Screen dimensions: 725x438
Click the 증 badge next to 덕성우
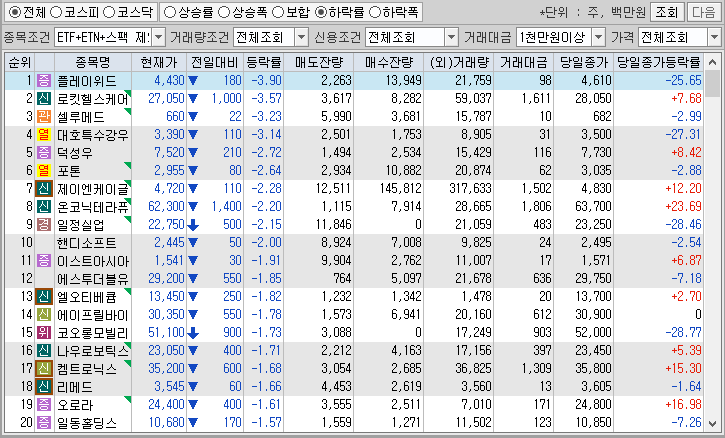[44, 152]
